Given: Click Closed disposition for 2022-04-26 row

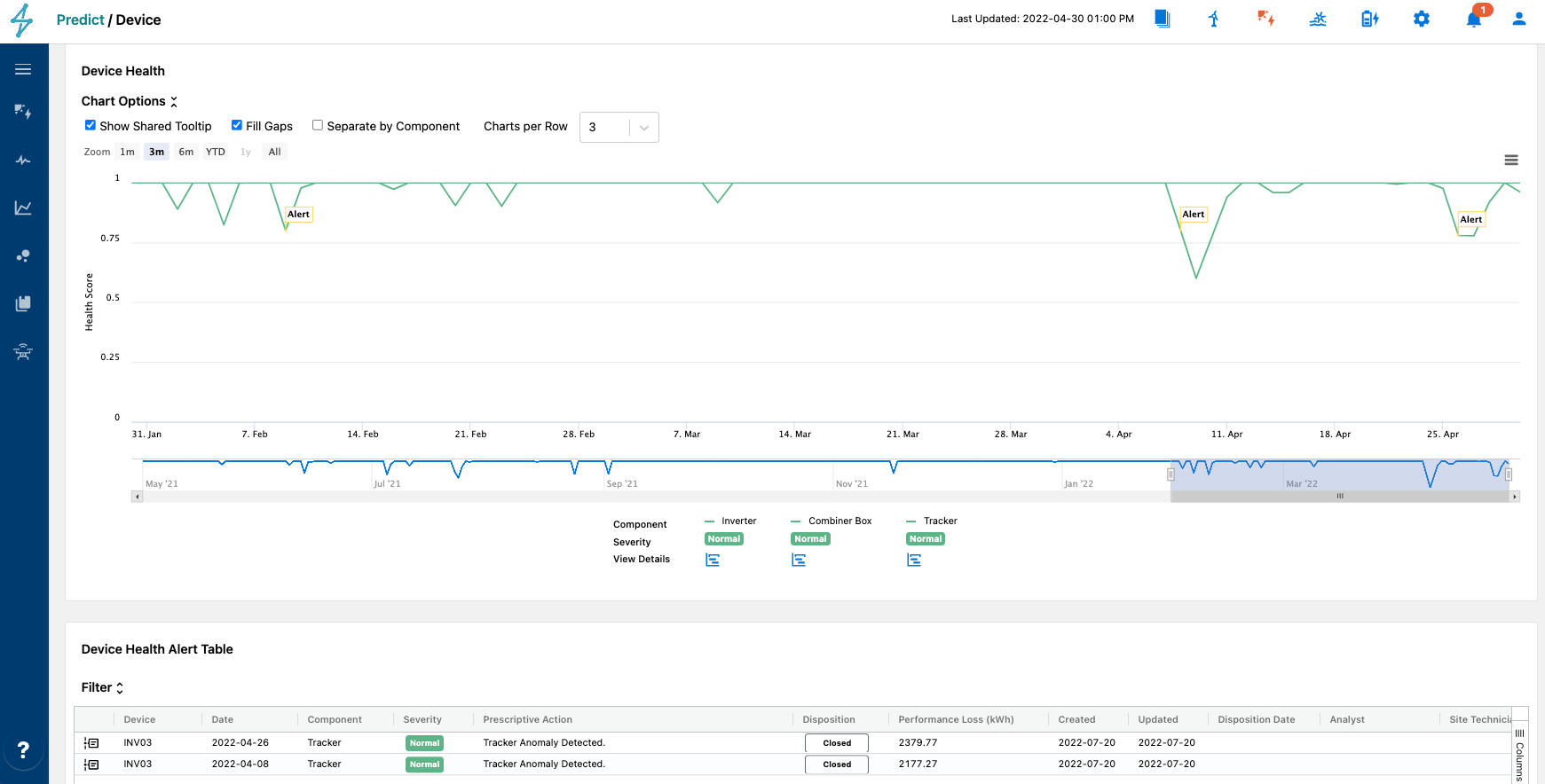Looking at the screenshot, I should [837, 743].
